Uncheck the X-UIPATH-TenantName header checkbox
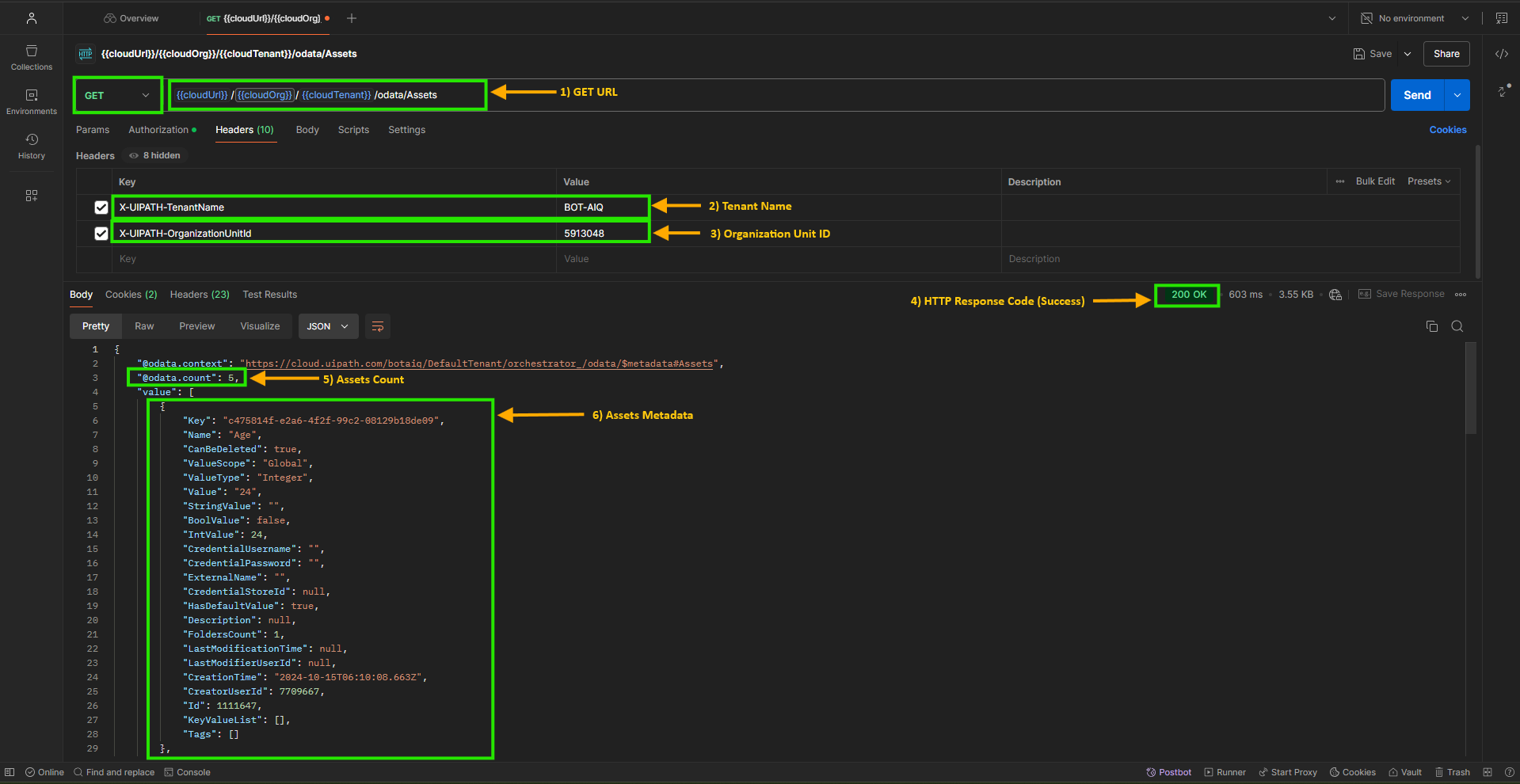The width and height of the screenshot is (1520, 784). point(101,207)
